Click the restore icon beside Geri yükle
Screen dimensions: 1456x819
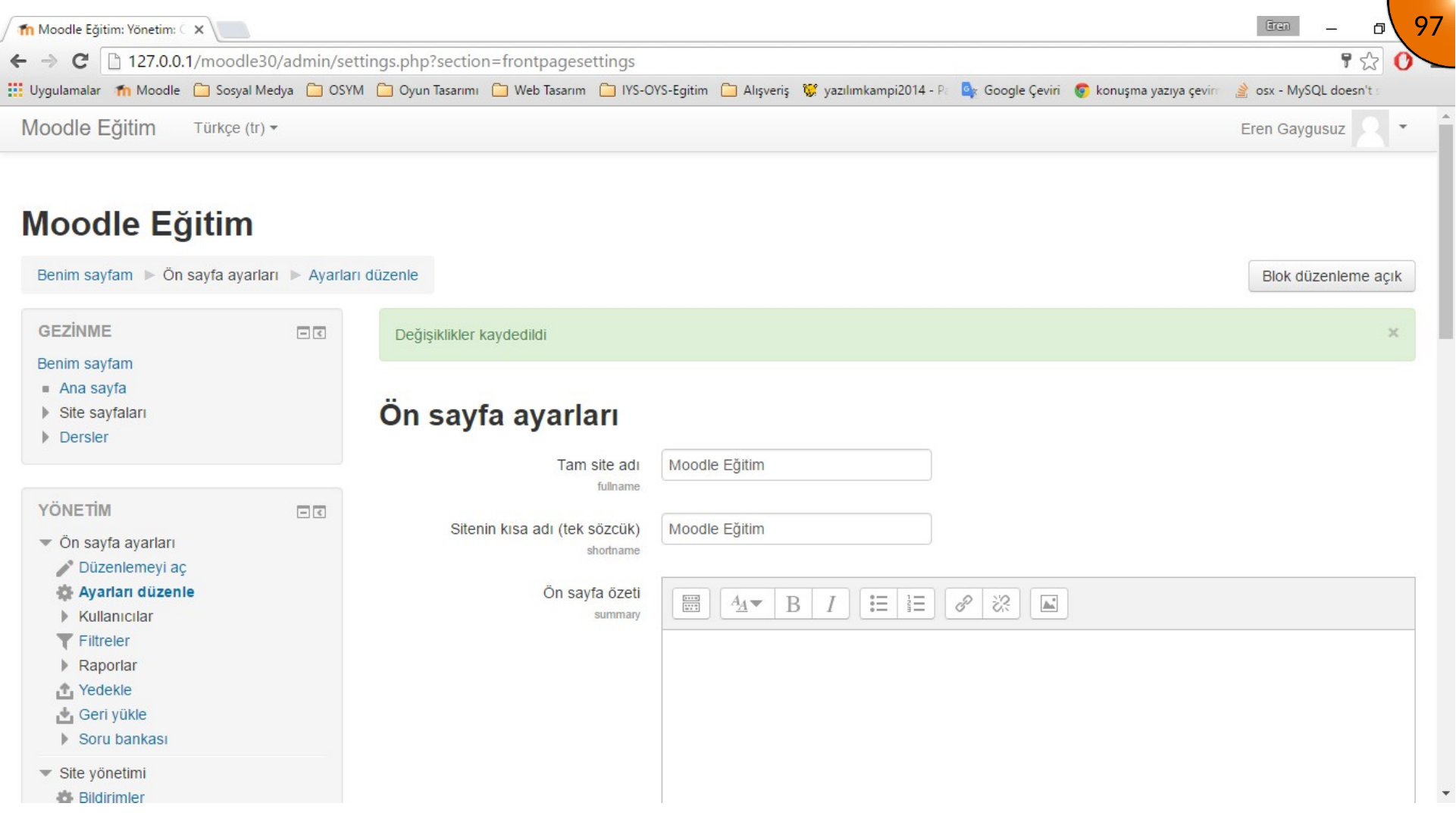(x=64, y=715)
